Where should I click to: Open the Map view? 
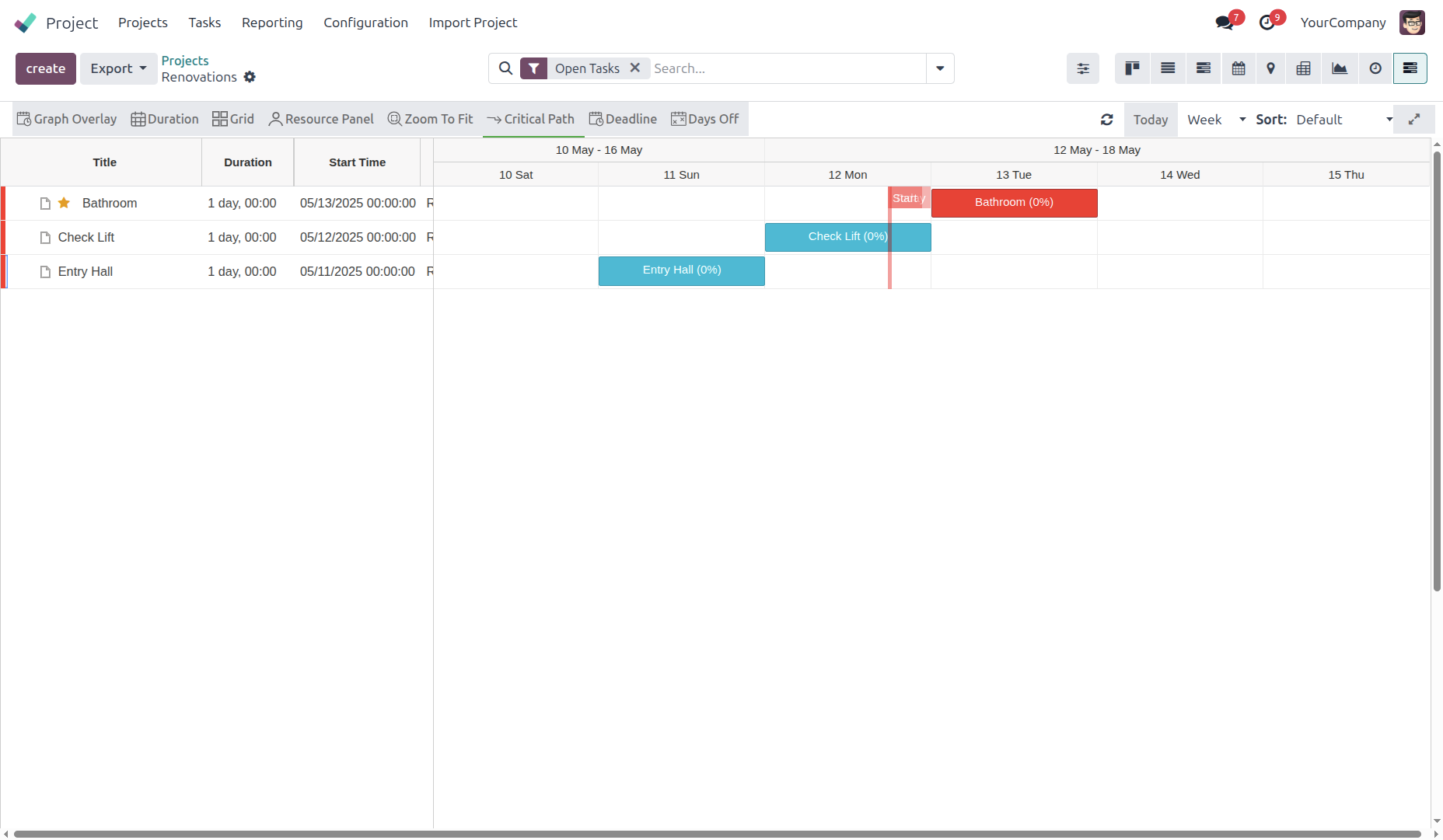coord(1270,68)
